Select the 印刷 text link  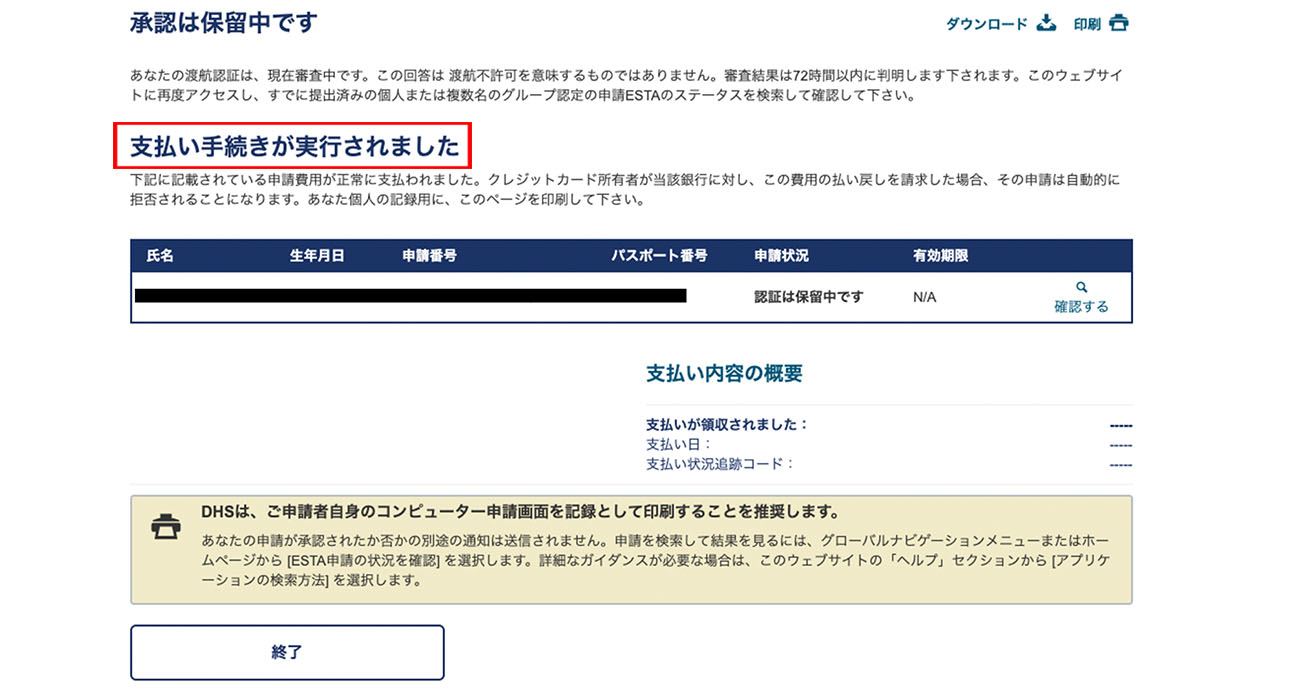click(1087, 24)
